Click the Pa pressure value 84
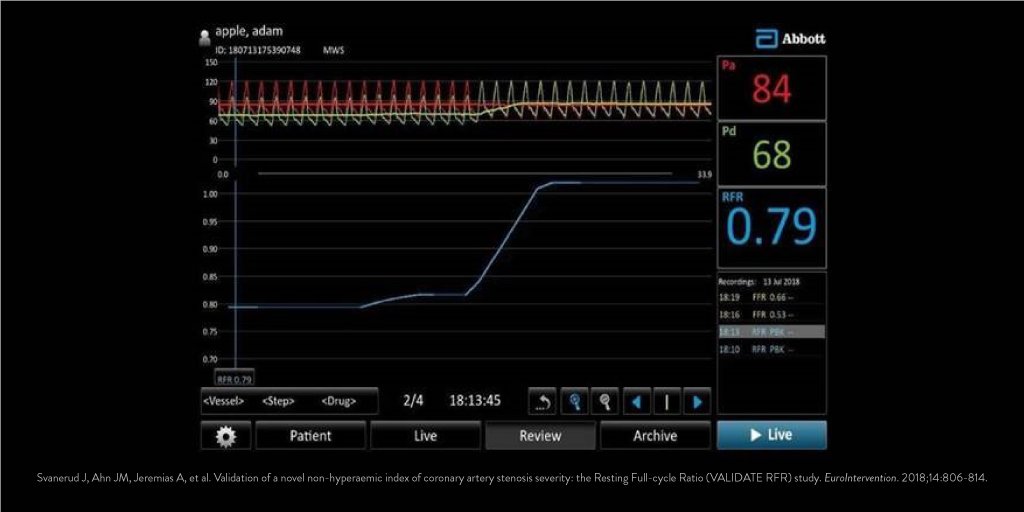The image size is (1024, 512). pos(771,89)
